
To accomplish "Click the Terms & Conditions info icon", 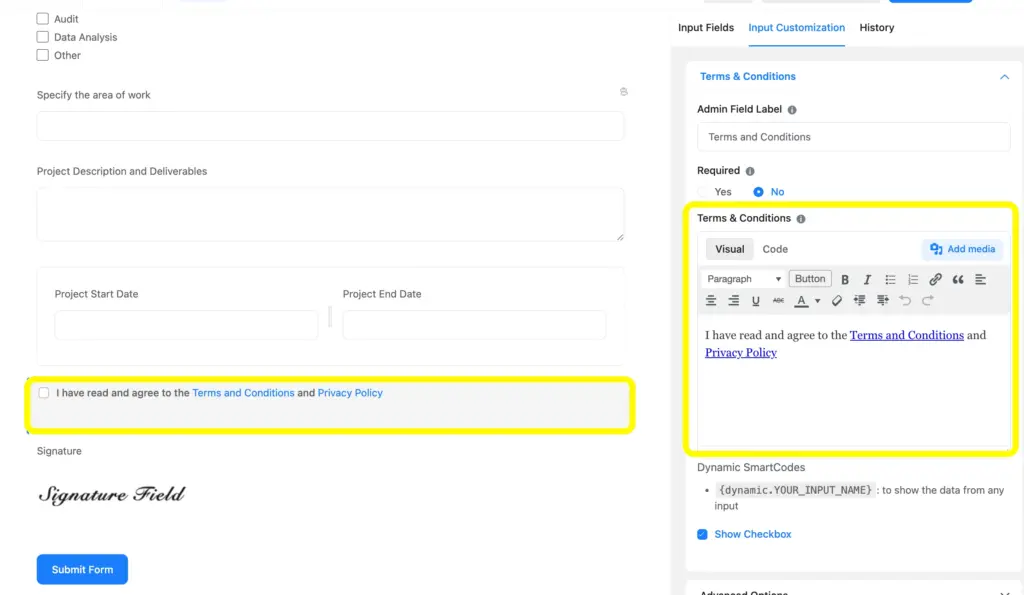I will [801, 219].
